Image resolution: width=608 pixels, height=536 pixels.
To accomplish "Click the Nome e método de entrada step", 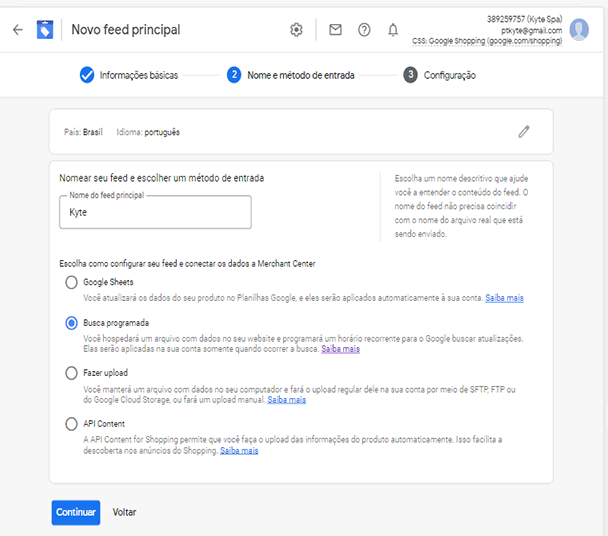I will (290, 75).
